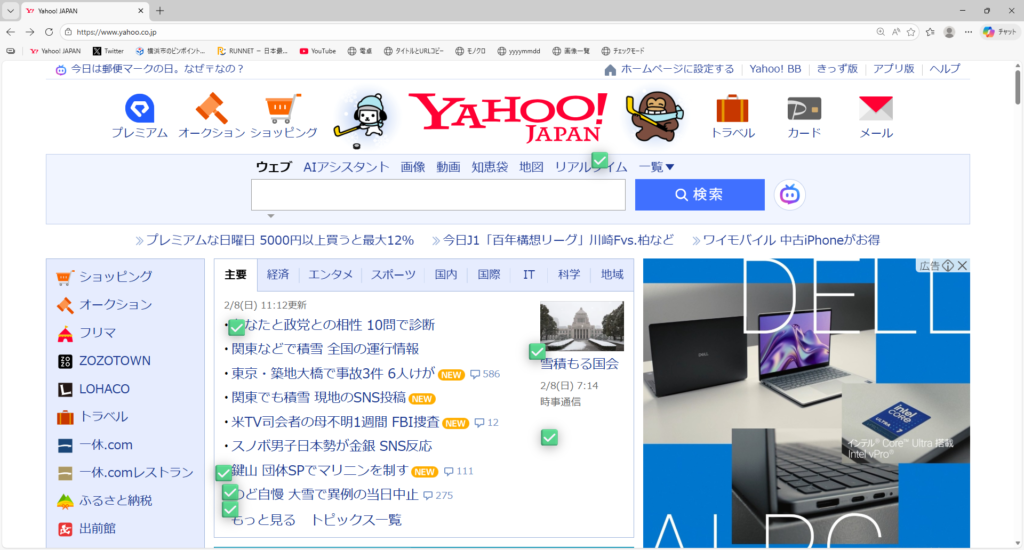Click inside the Yahoo search text field
This screenshot has width=1024, height=550.
point(438,195)
